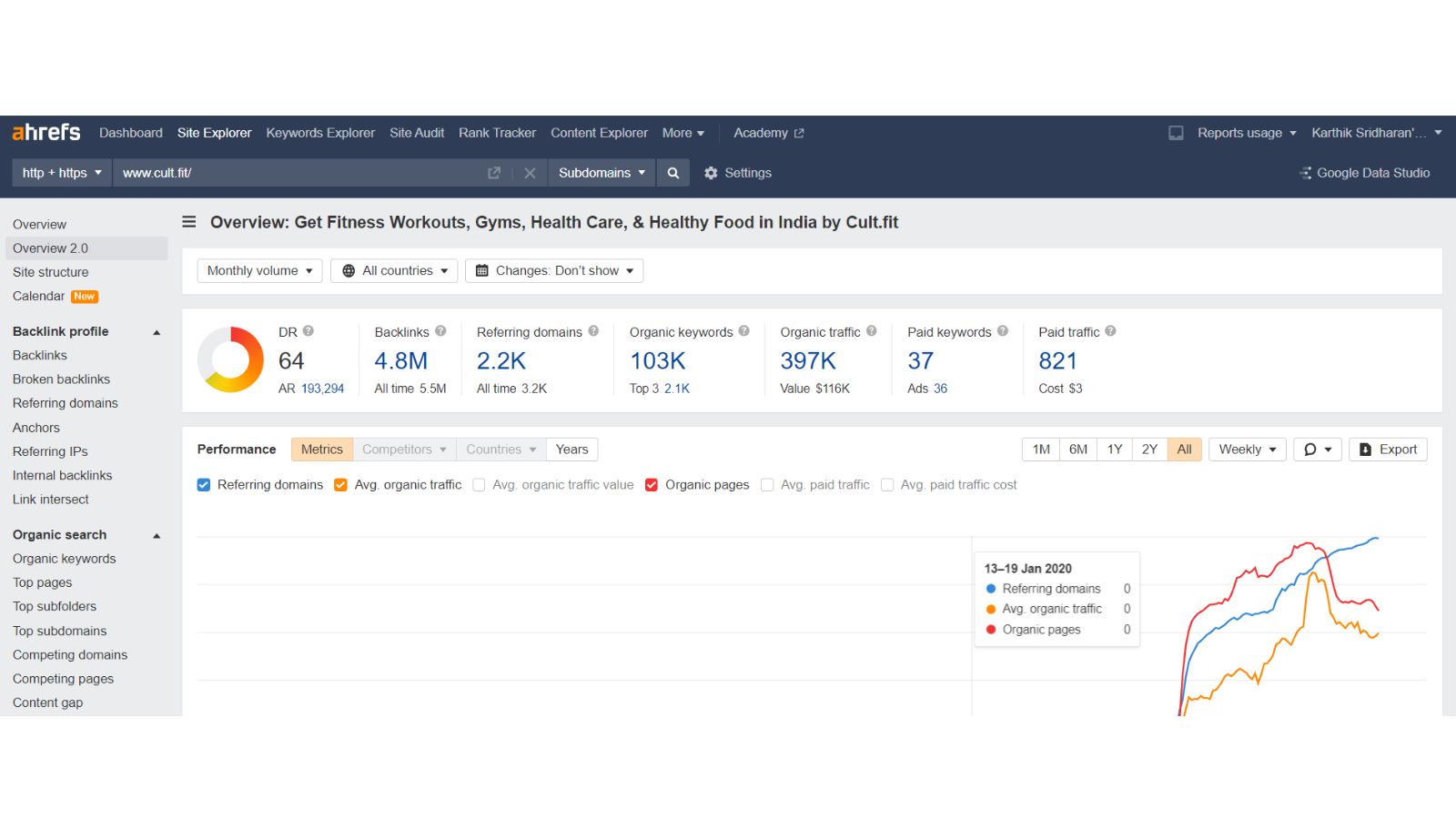Open Site Audit
The image size is (1456, 819).
point(417,133)
